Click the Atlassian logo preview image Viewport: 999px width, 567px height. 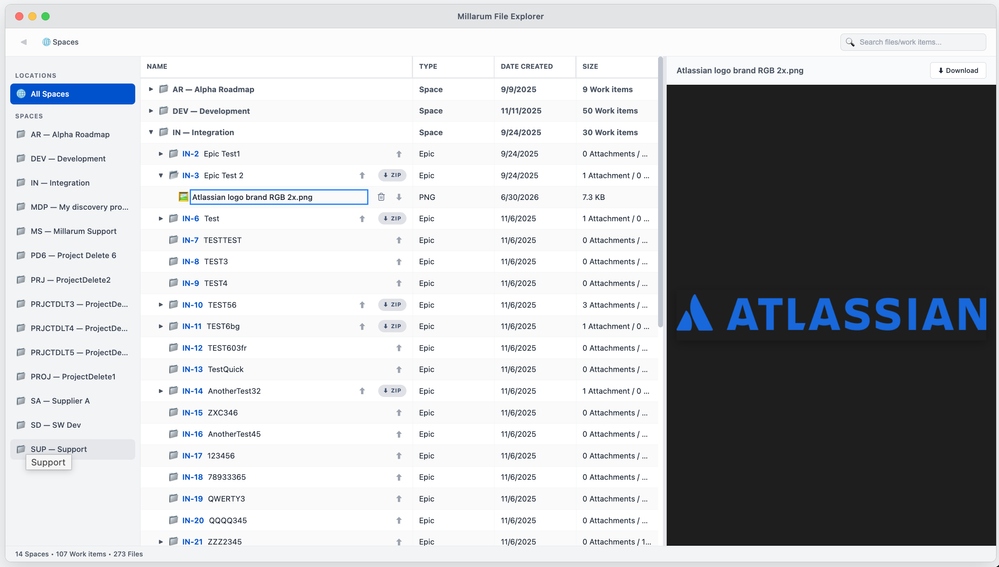click(x=831, y=313)
